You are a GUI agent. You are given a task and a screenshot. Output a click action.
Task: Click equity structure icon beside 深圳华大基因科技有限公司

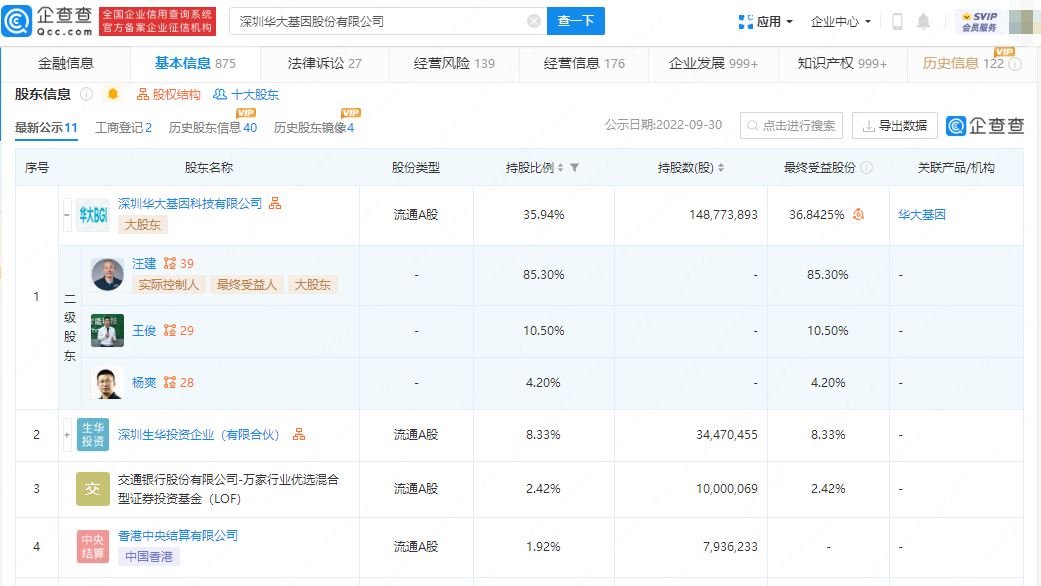275,204
